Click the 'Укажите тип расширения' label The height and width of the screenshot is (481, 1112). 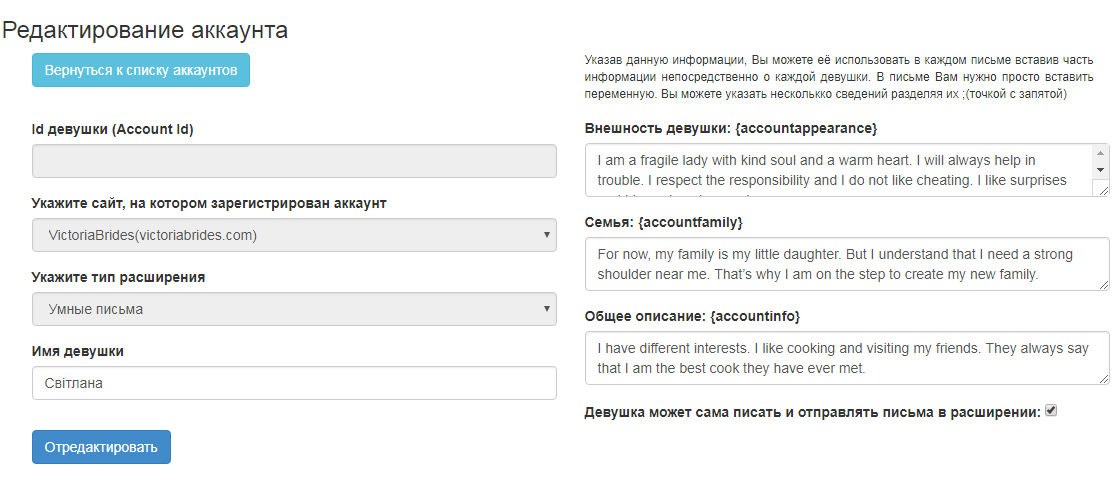pyautogui.click(x=118, y=277)
